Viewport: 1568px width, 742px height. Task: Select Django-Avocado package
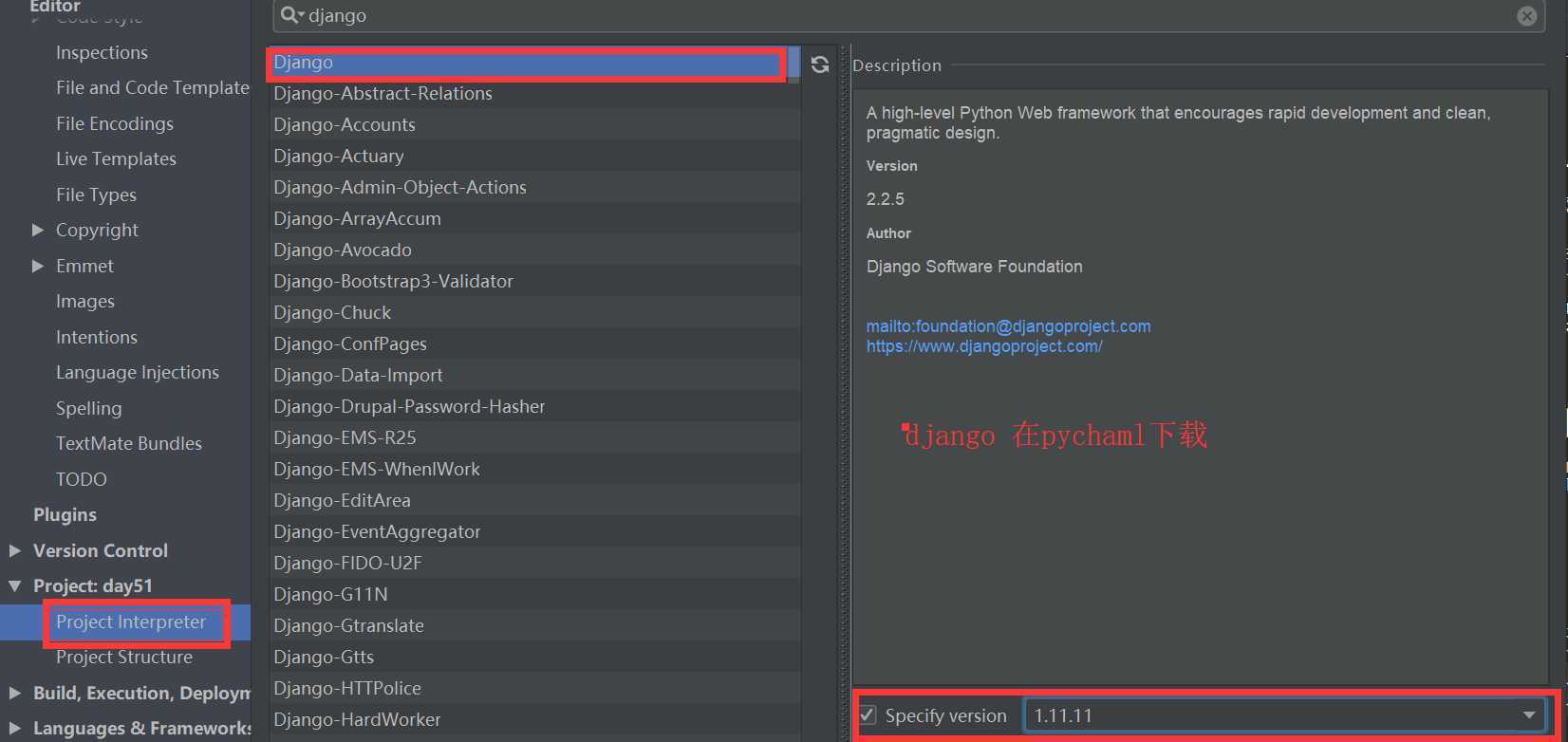pyautogui.click(x=534, y=250)
